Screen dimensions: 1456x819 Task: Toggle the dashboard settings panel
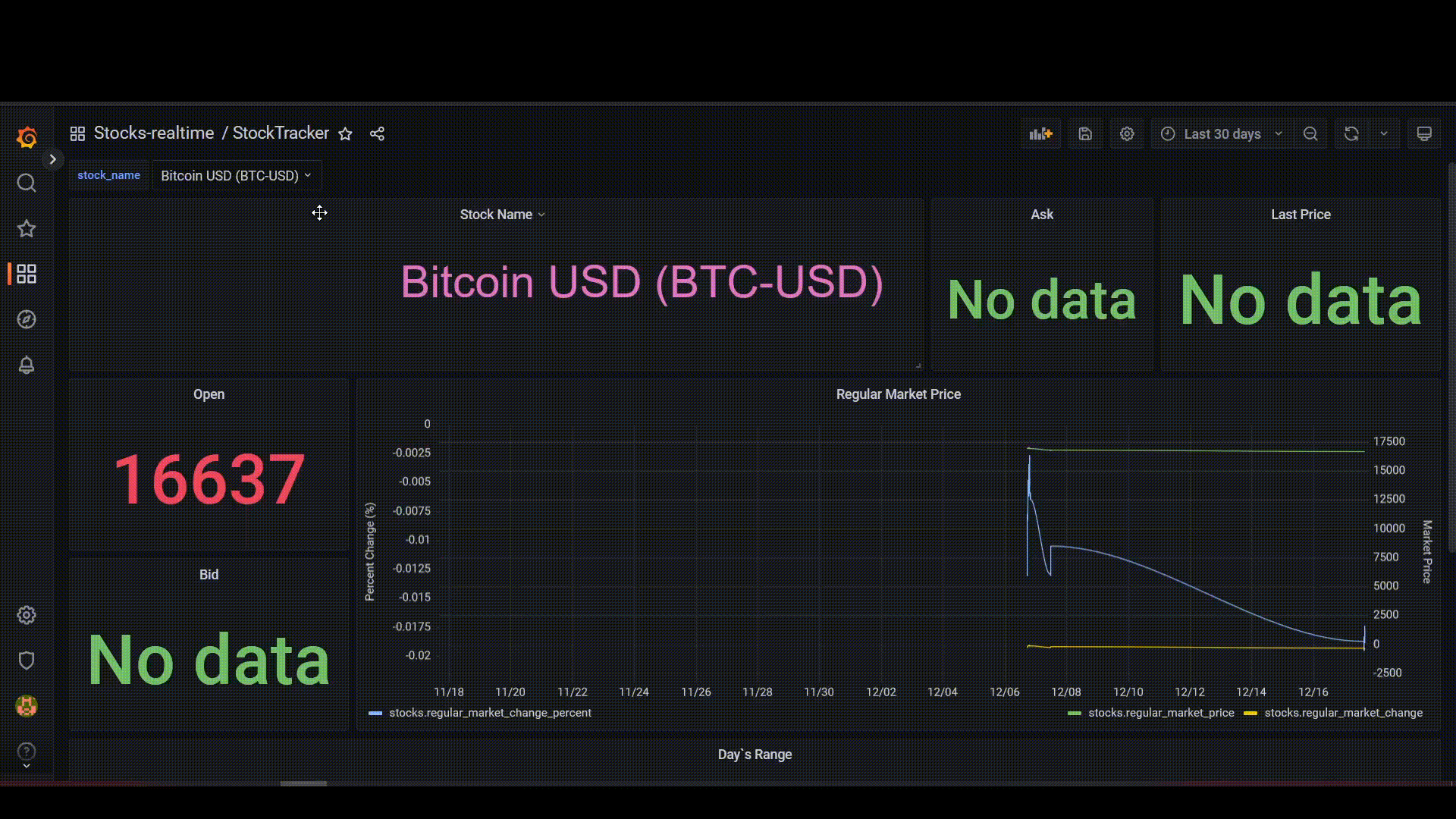click(1127, 133)
